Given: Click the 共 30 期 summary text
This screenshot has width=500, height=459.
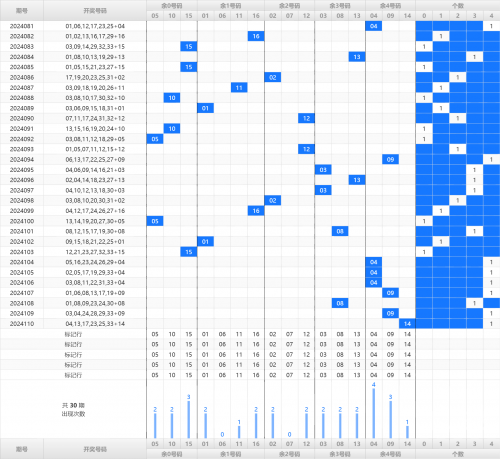Looking at the screenshot, I should click(x=73, y=405).
